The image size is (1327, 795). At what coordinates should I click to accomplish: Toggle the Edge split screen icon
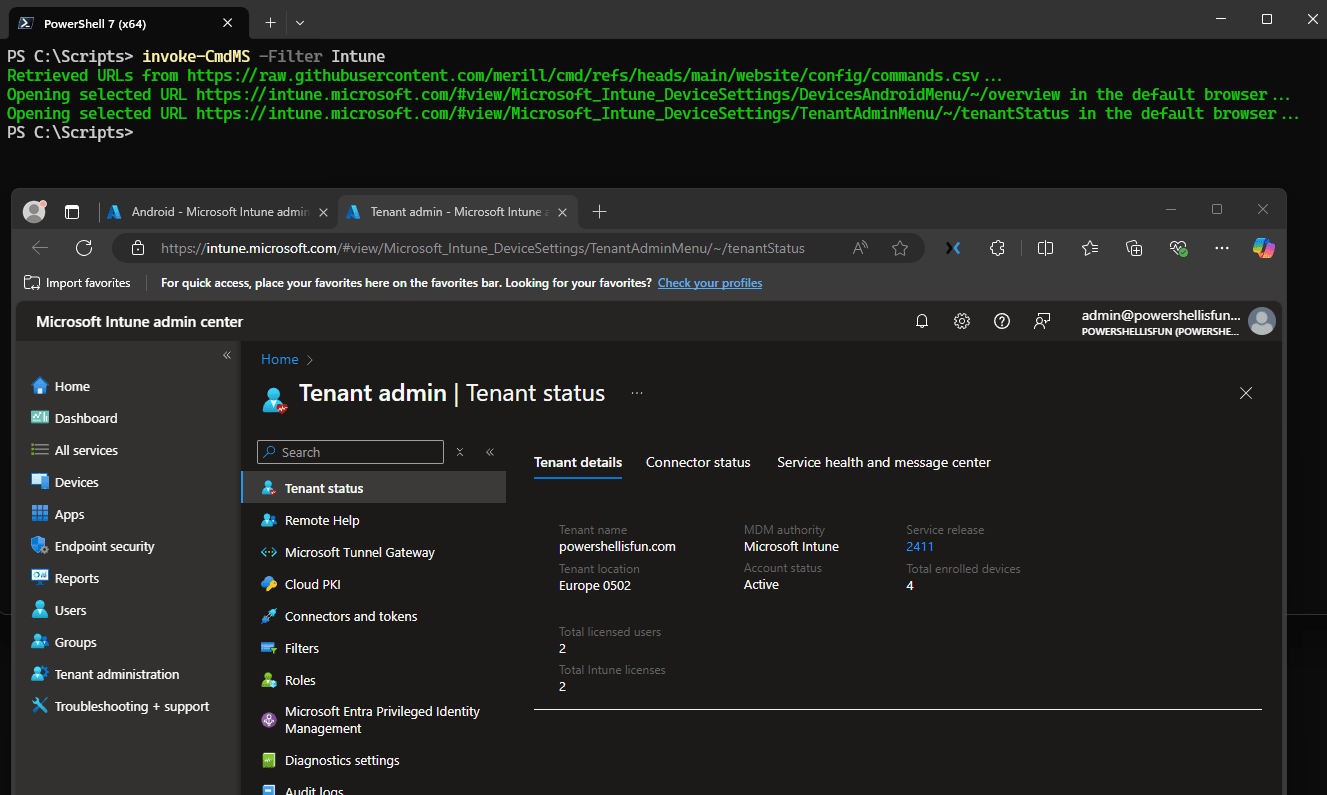[x=1045, y=248]
